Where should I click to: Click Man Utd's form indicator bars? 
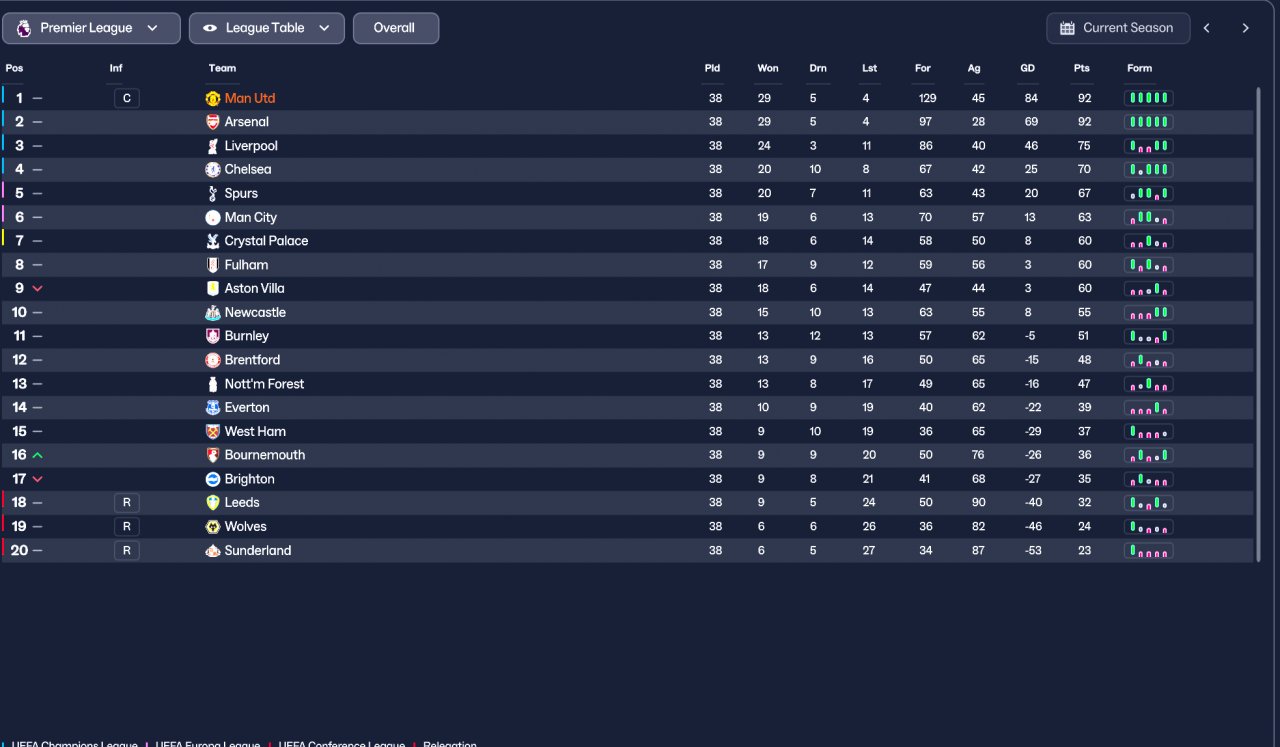(1148, 98)
